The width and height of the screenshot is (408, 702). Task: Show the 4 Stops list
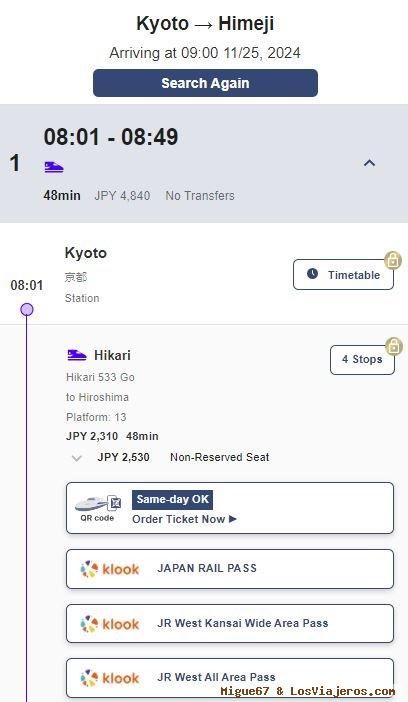click(362, 360)
